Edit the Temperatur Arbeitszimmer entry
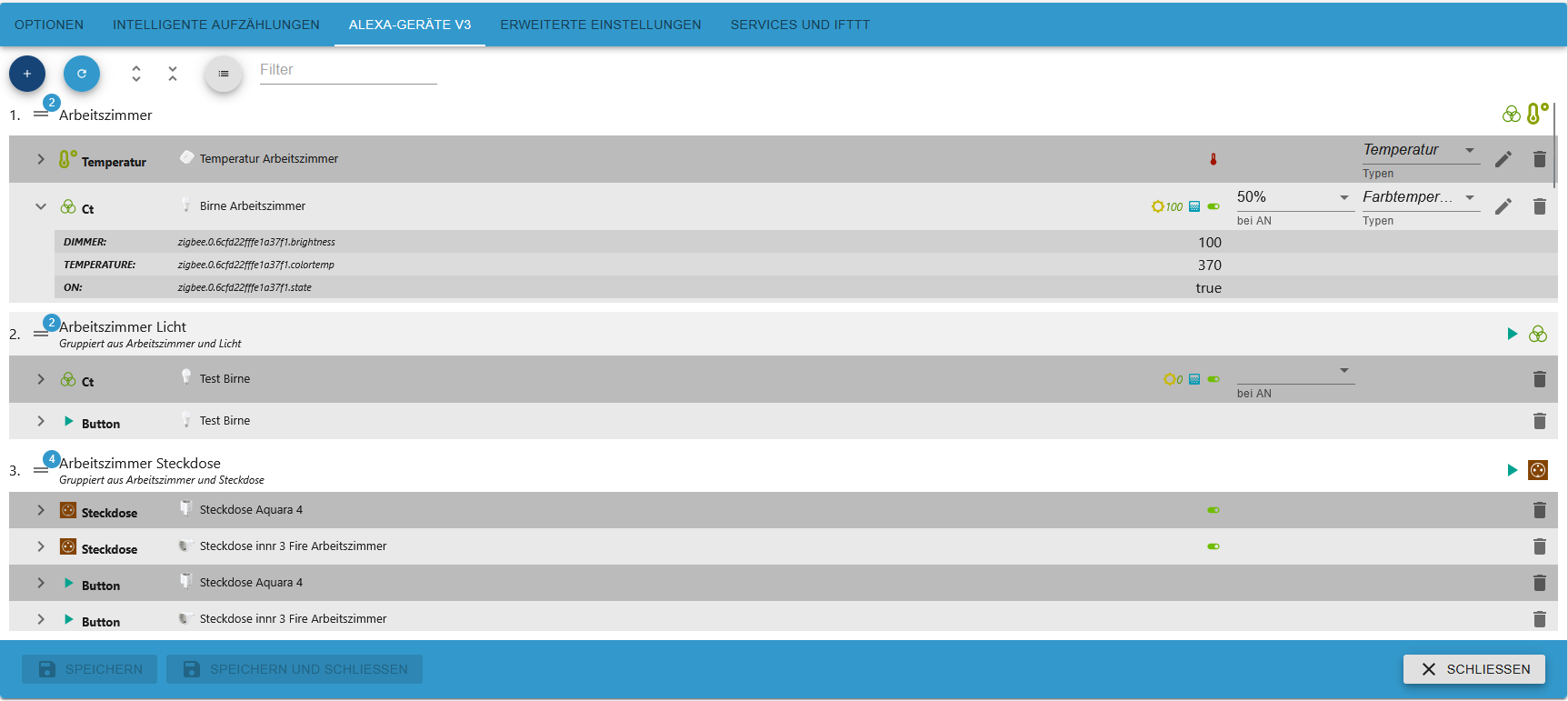 click(x=1503, y=159)
